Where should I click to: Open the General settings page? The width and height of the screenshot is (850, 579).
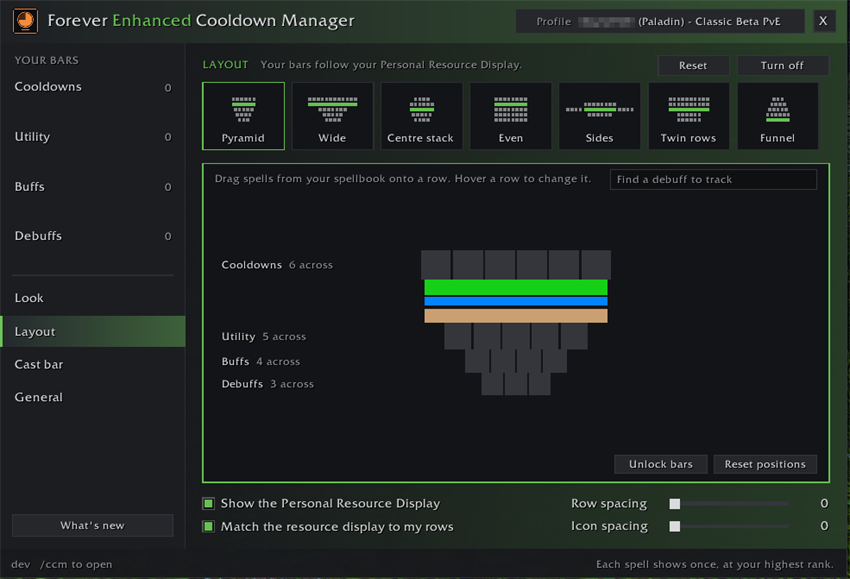pos(93,397)
